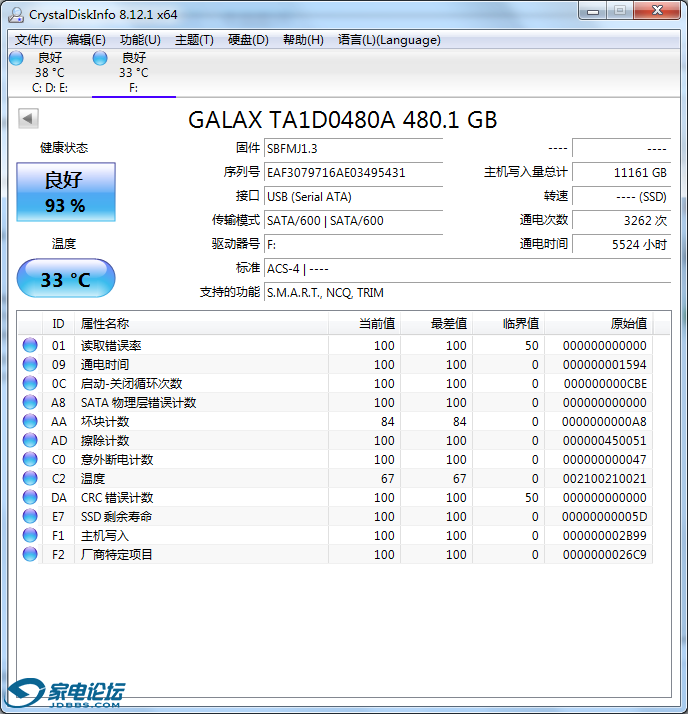Screen dimensions: 688x714
Task: Click the drive letter field F:
Action: pyautogui.click(x=354, y=245)
